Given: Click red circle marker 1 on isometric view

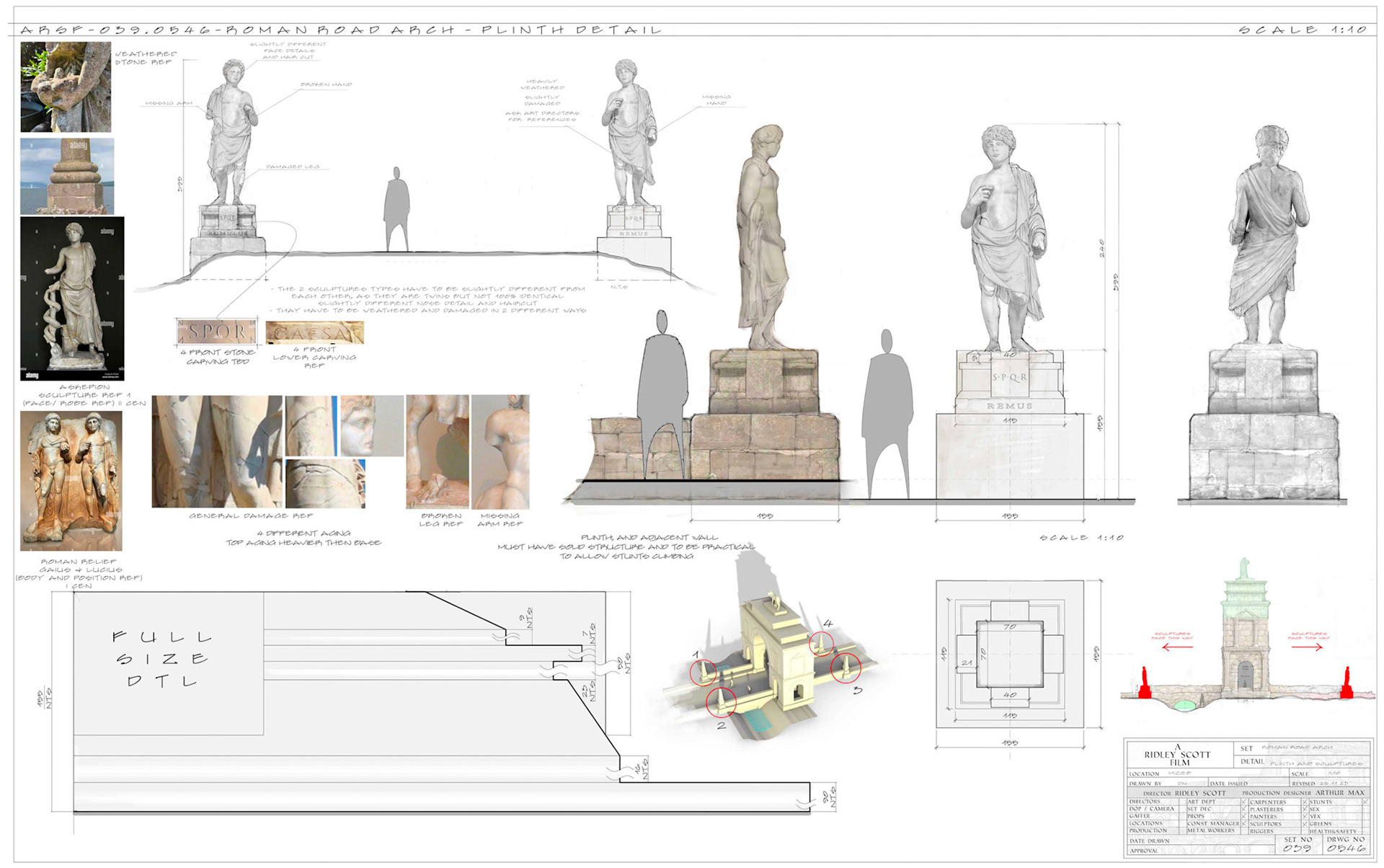Looking at the screenshot, I should 704,672.
